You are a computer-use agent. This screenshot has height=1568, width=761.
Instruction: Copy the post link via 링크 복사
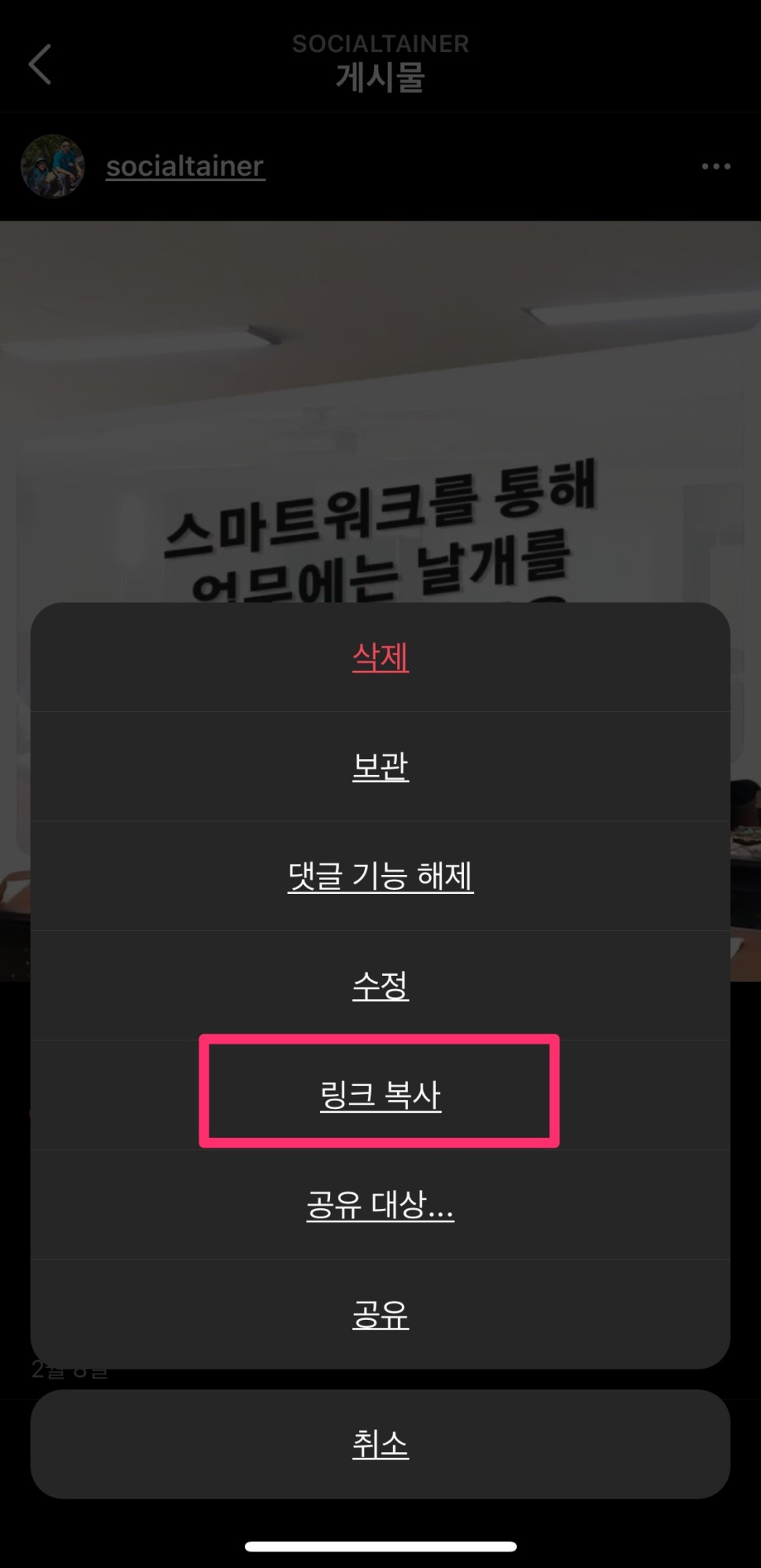pyautogui.click(x=380, y=1095)
